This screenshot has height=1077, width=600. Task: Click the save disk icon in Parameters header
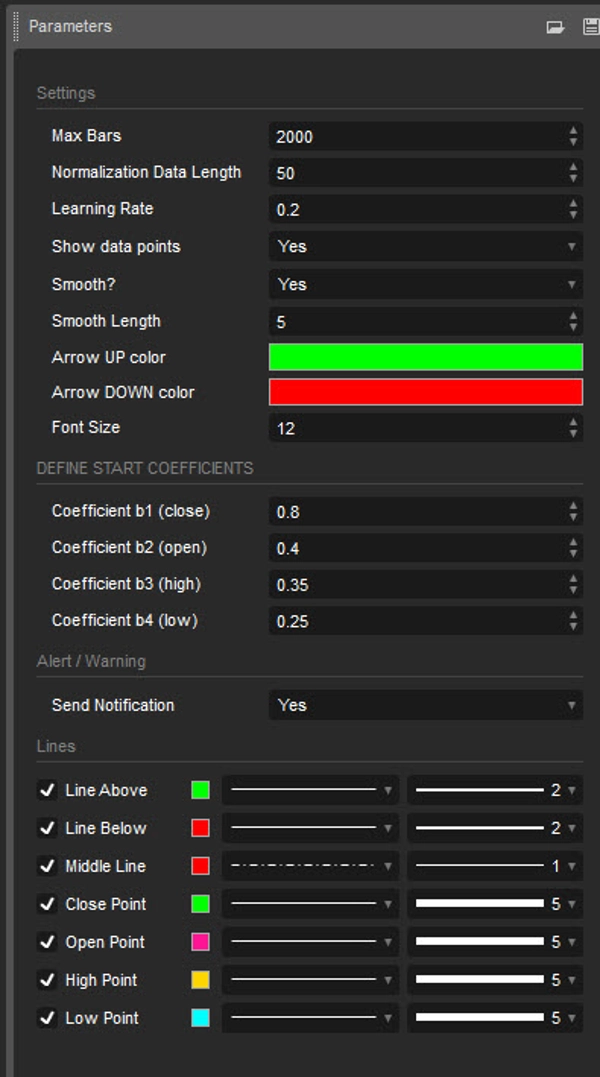point(590,27)
